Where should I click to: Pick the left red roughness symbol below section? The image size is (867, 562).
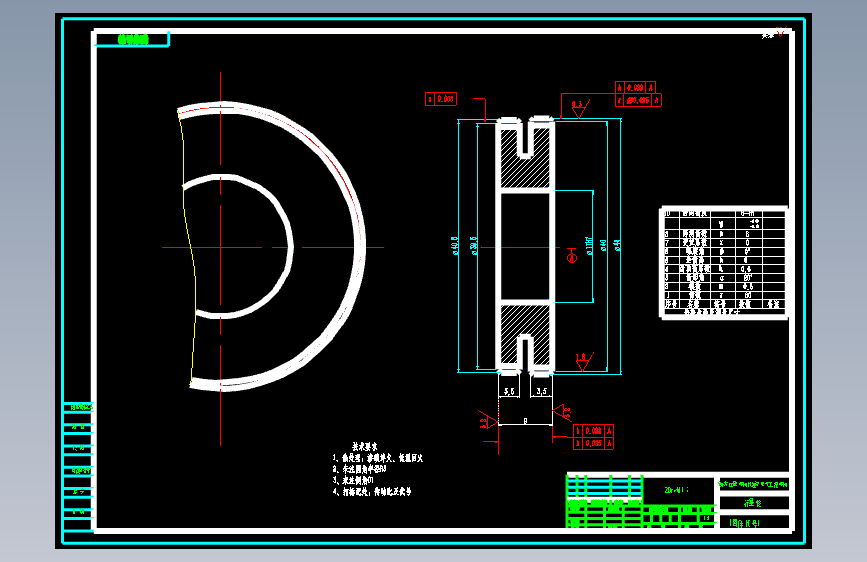click(x=488, y=420)
